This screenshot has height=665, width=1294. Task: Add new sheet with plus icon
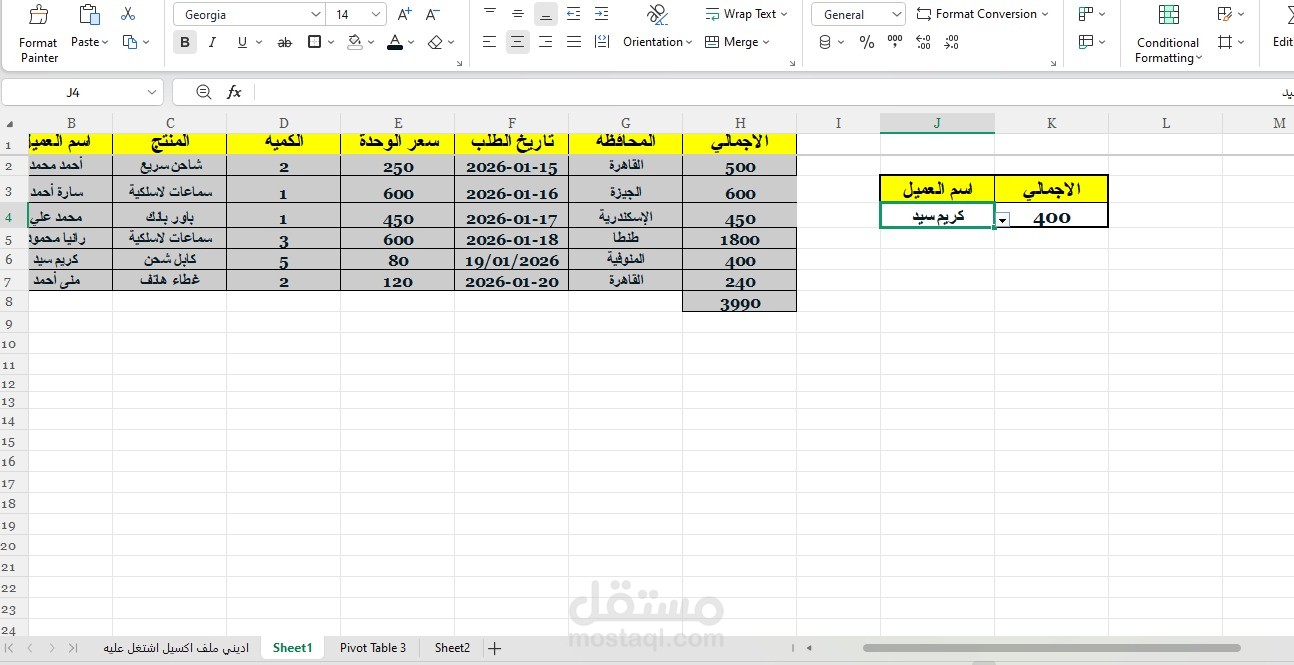coord(494,648)
